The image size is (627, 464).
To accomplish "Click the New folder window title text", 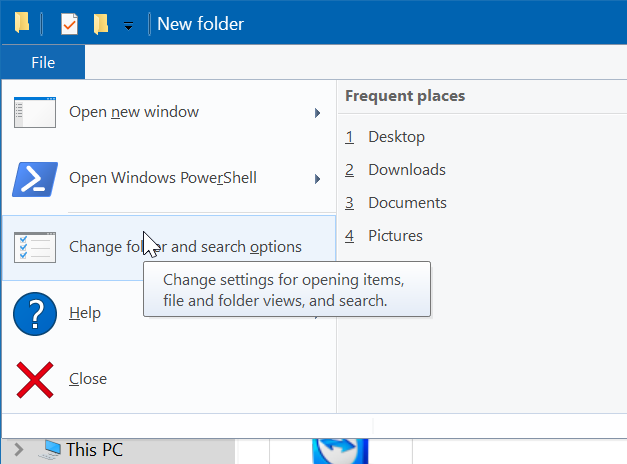I will click(x=200, y=24).
